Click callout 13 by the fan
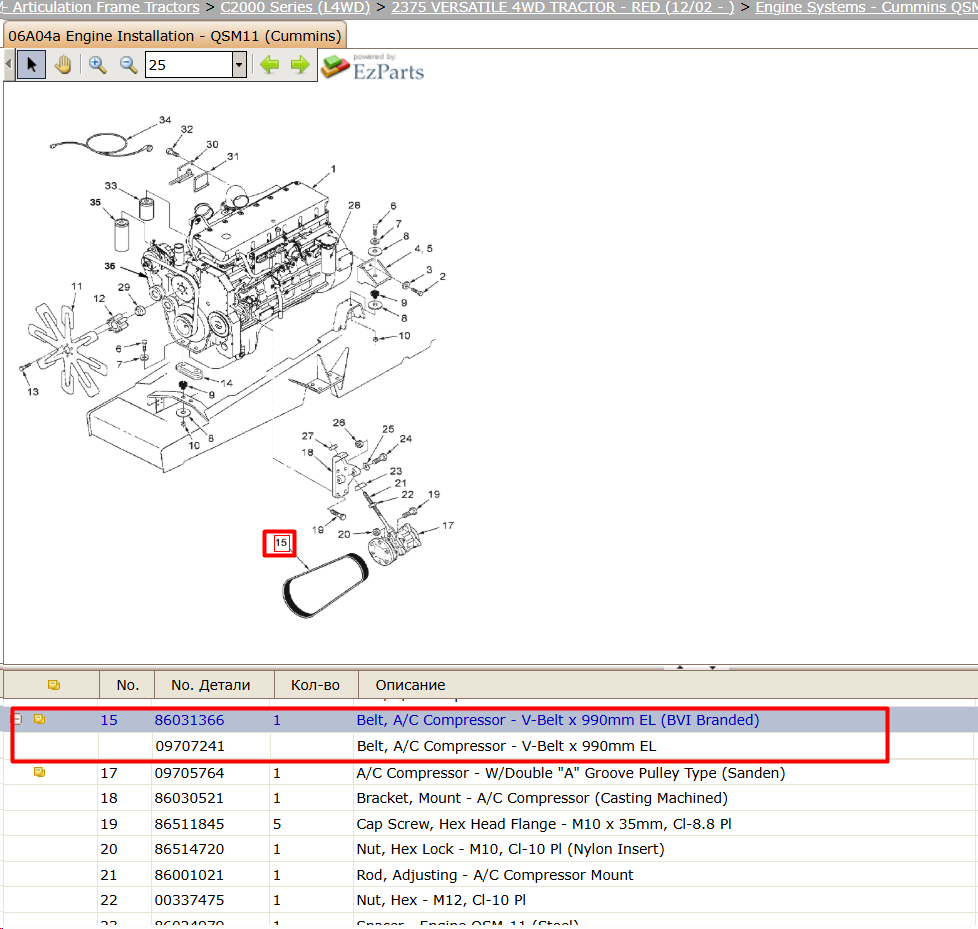The width and height of the screenshot is (978, 929). click(33, 392)
